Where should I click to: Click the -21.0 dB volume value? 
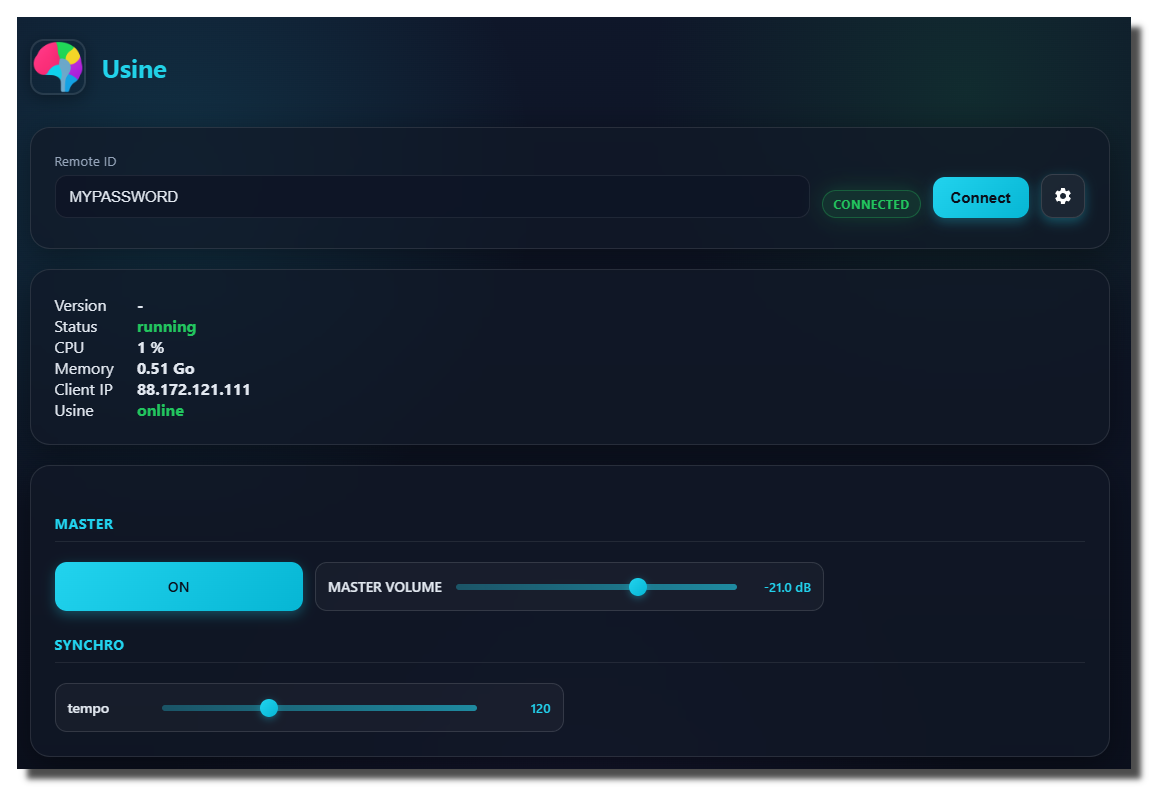point(787,588)
